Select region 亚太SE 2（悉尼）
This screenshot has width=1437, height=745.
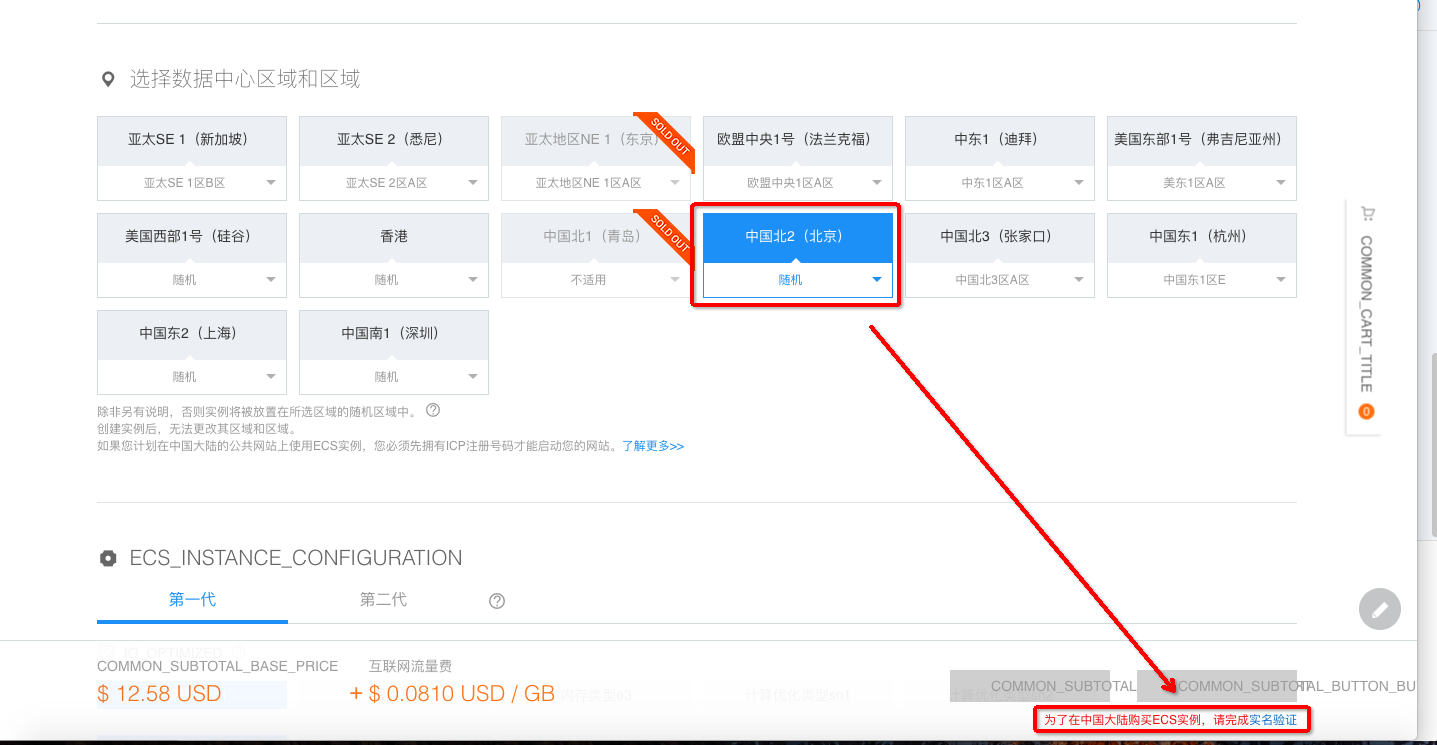pos(394,140)
